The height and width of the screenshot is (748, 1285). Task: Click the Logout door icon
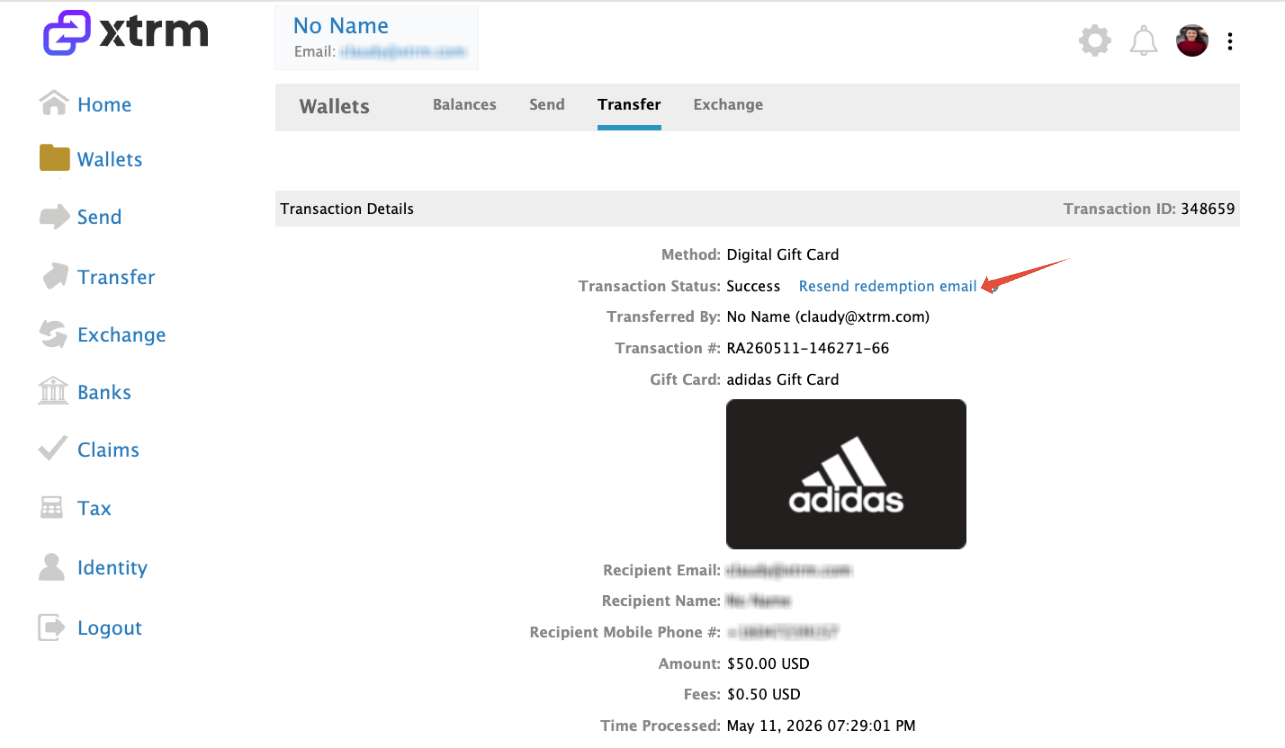[51, 627]
